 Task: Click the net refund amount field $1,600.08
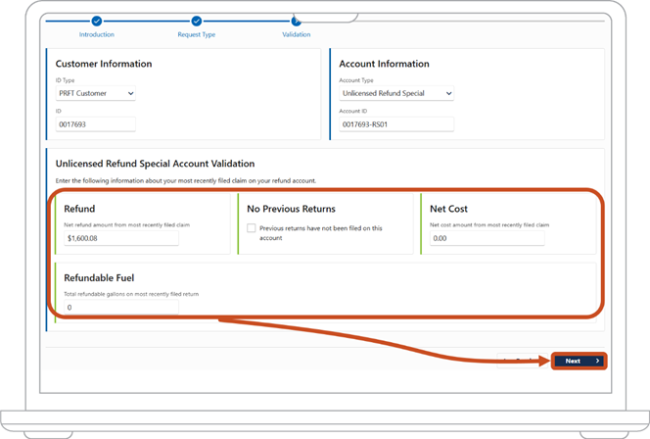coord(121,238)
